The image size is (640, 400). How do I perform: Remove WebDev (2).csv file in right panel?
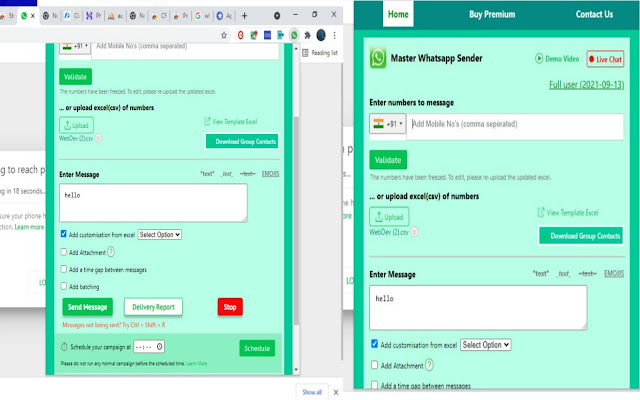414,232
